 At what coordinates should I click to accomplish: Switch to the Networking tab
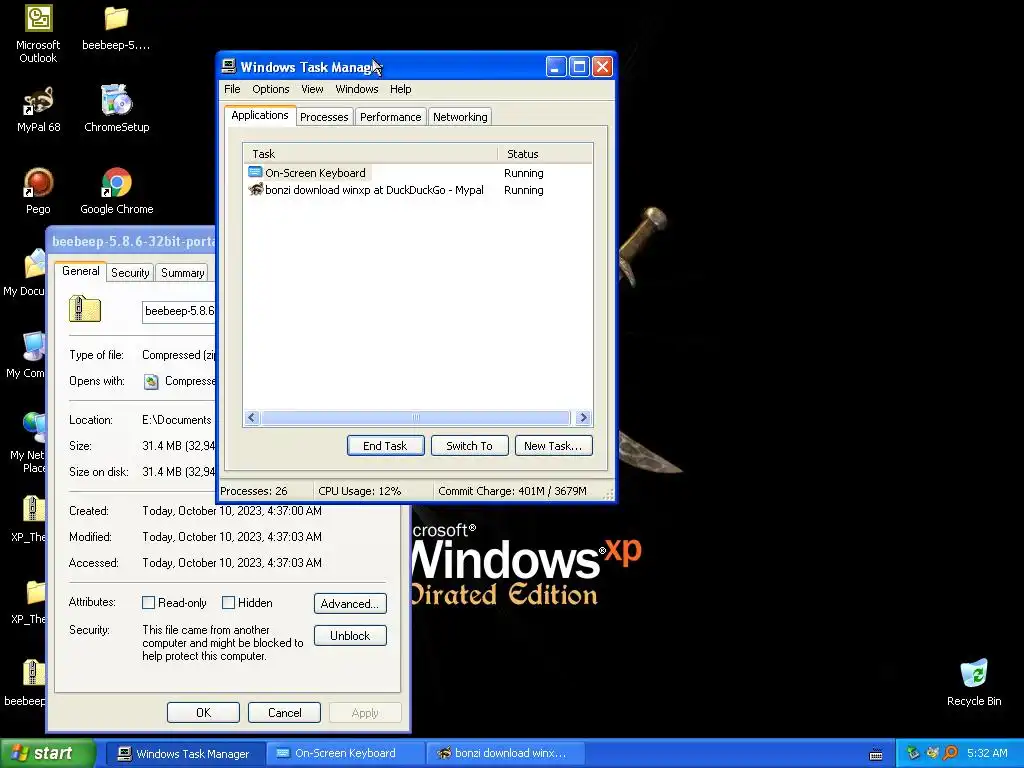(x=460, y=117)
